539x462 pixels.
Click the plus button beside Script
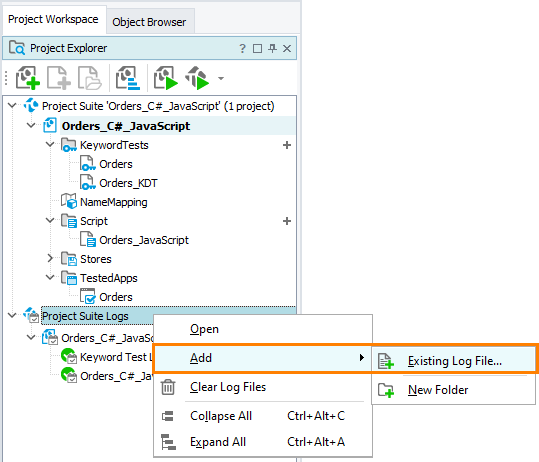pos(287,221)
